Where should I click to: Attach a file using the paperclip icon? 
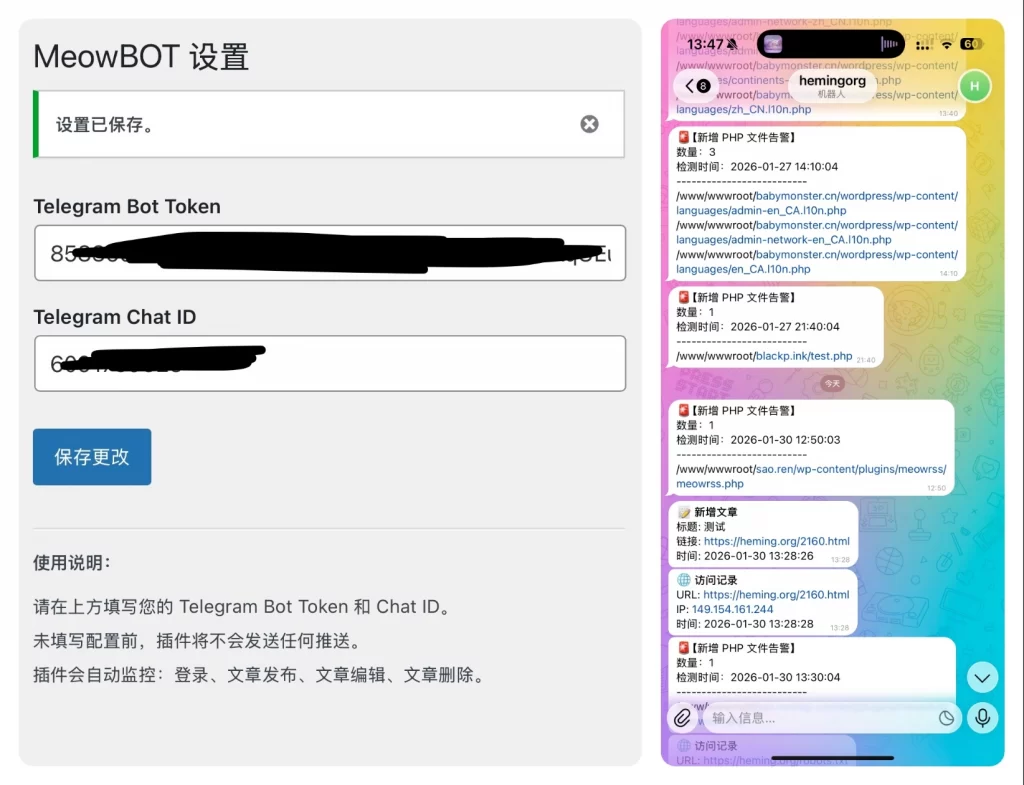coord(684,717)
